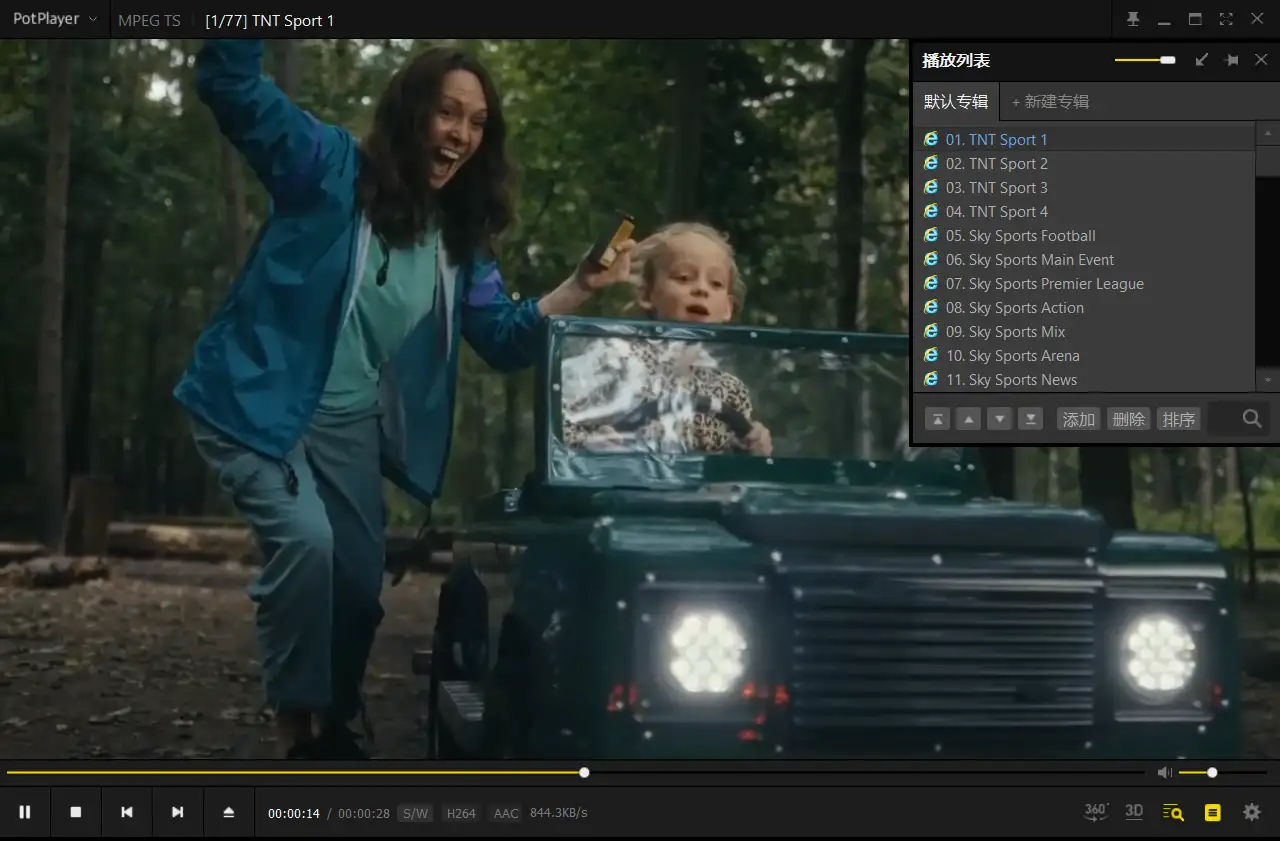Click the H264 video codec label
This screenshot has width=1280, height=841.
pos(461,813)
